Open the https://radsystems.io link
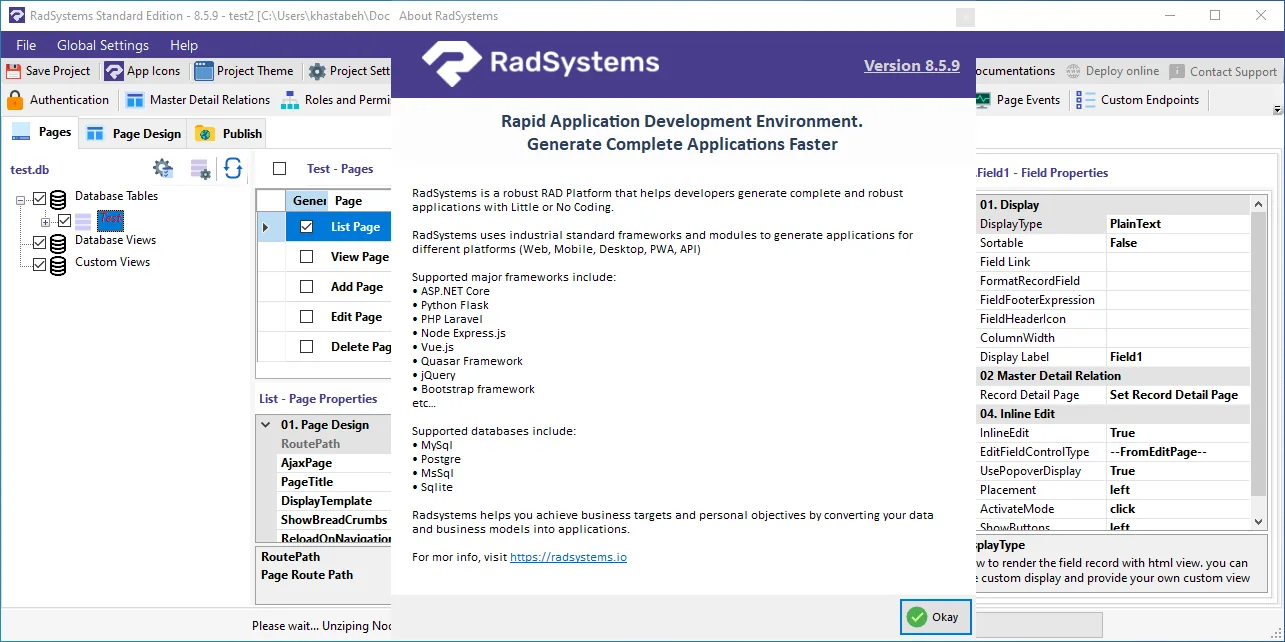 [568, 557]
